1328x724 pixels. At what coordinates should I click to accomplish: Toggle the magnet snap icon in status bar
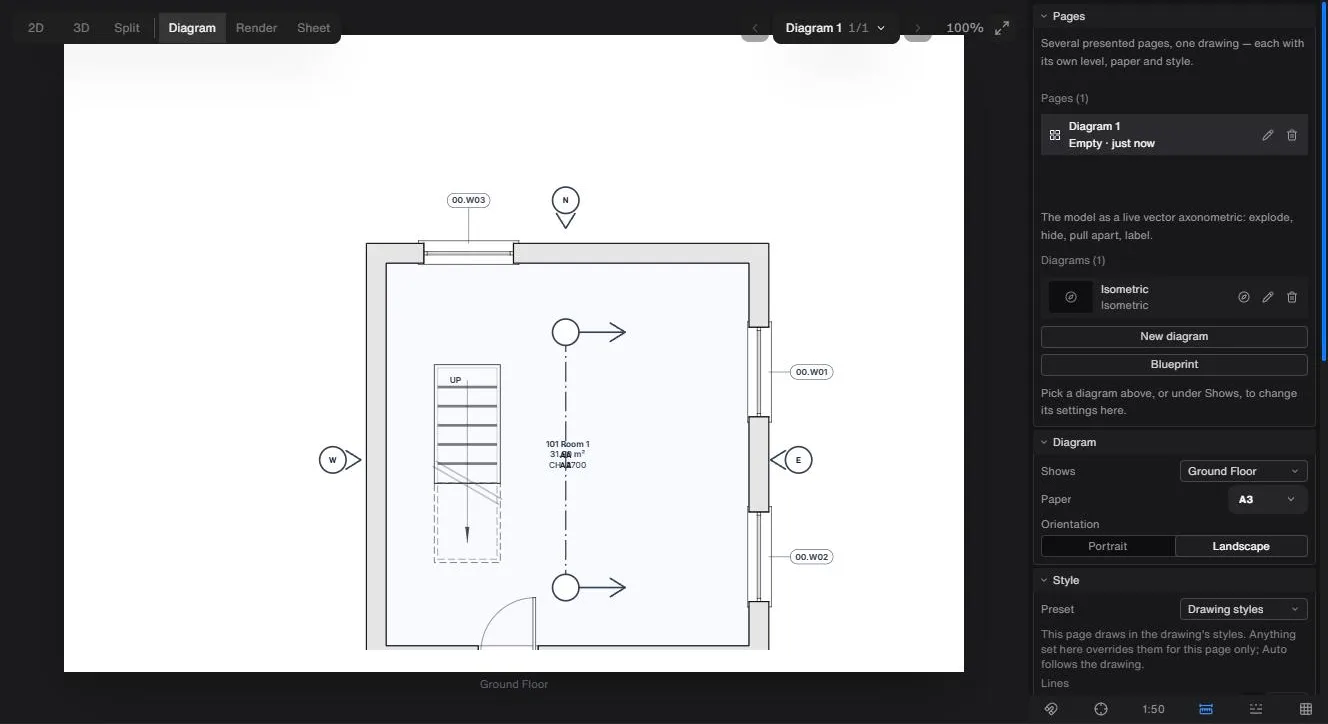(x=1050, y=709)
